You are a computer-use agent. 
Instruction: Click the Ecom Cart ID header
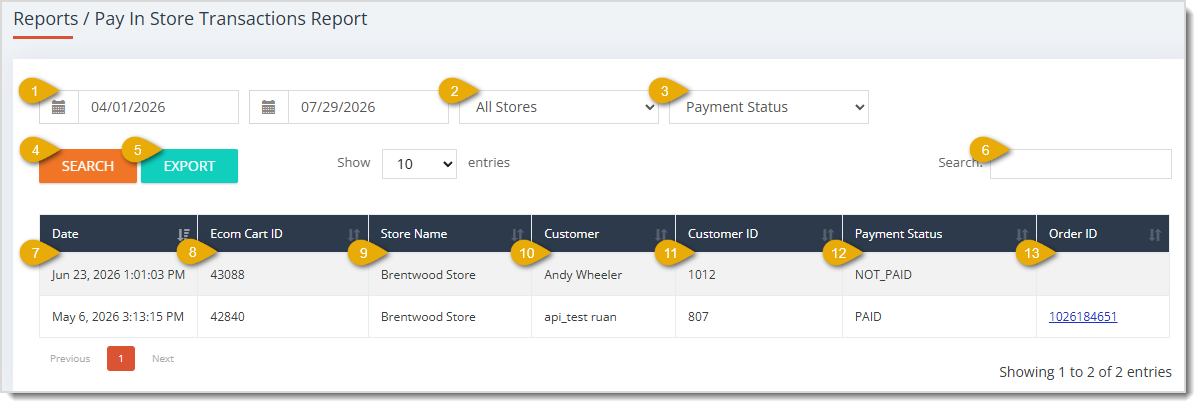(x=283, y=234)
